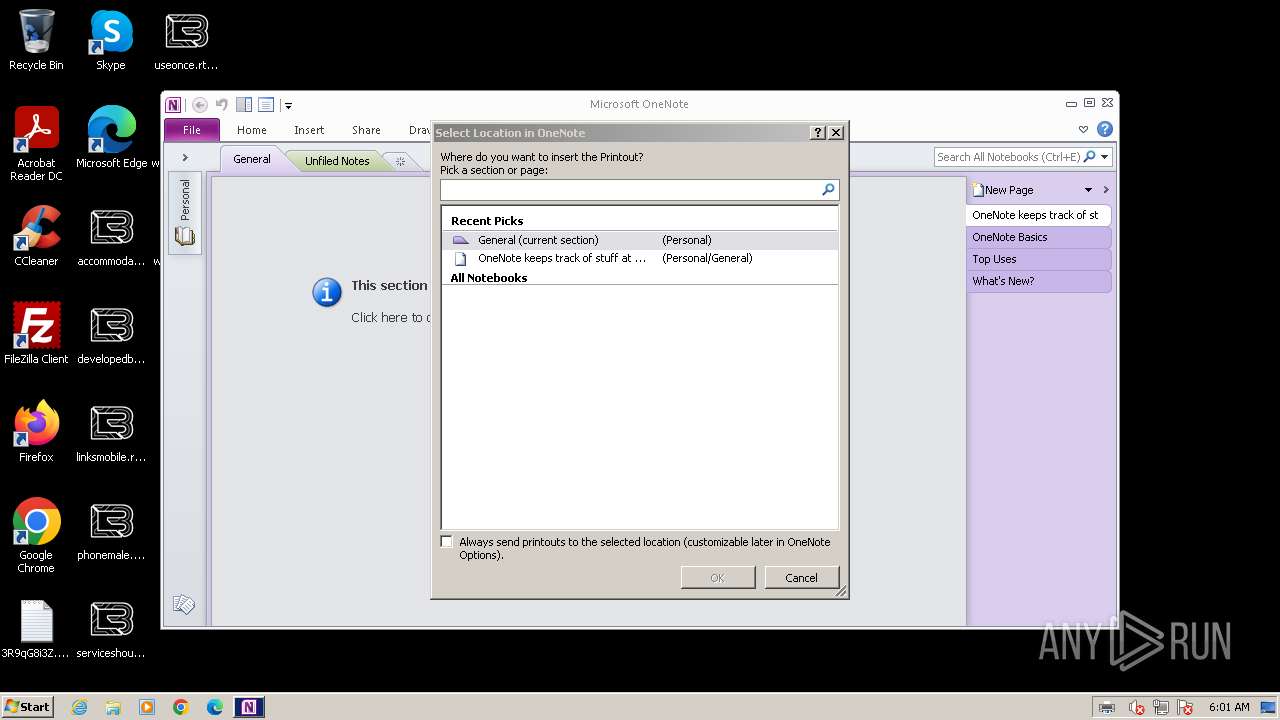Collapse the page tabs pane chevron
The height and width of the screenshot is (720, 1280).
(x=1106, y=190)
